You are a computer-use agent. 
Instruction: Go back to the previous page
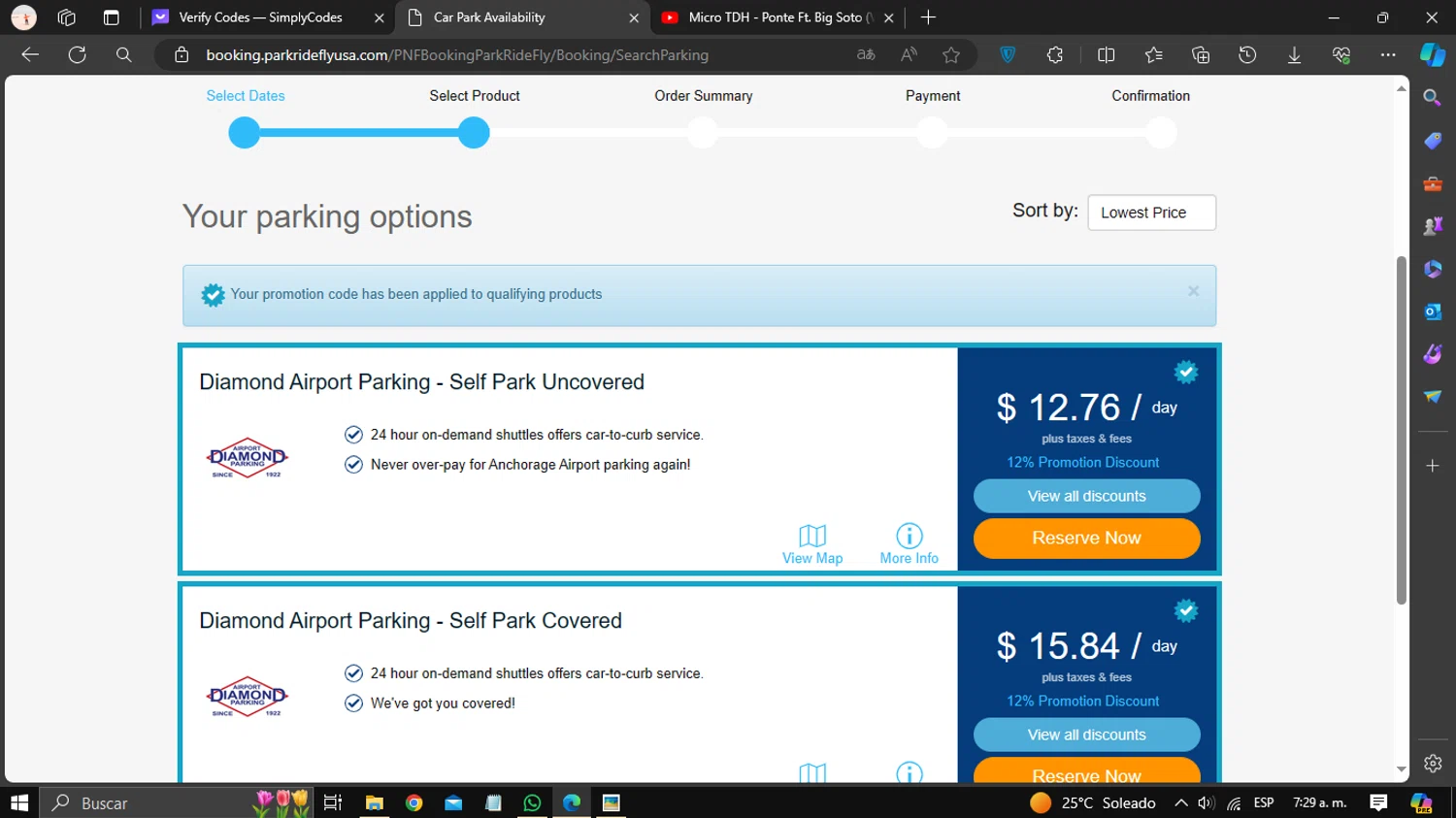click(30, 55)
